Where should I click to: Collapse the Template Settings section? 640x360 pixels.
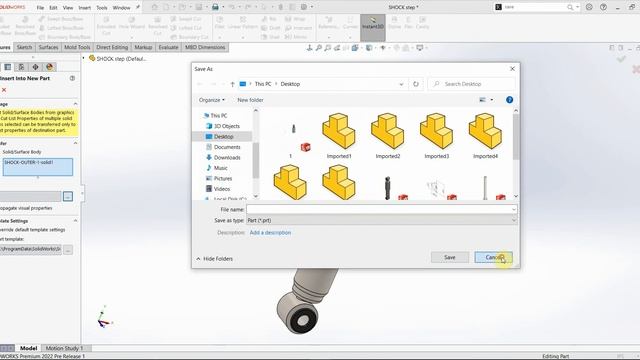(75, 221)
